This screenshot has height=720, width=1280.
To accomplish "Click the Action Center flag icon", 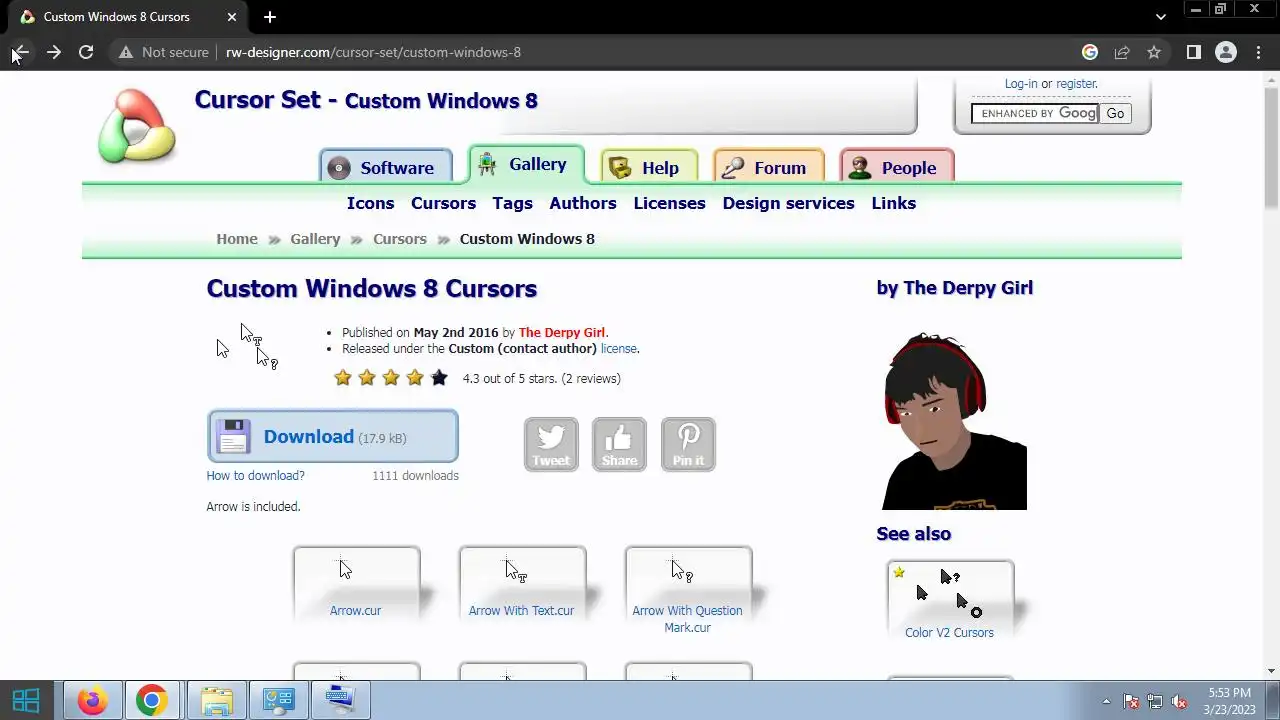I will point(1131,702).
